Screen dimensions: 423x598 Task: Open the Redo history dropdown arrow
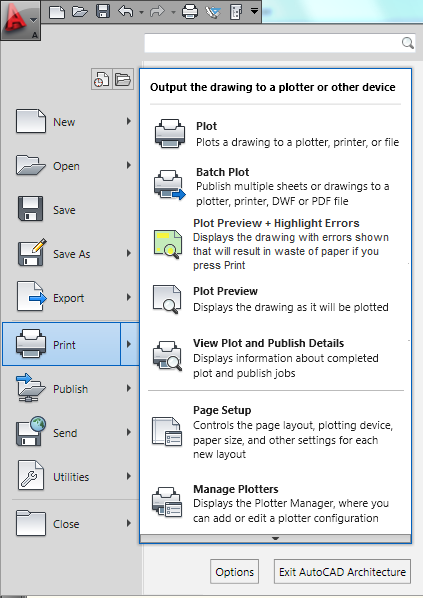click(174, 13)
